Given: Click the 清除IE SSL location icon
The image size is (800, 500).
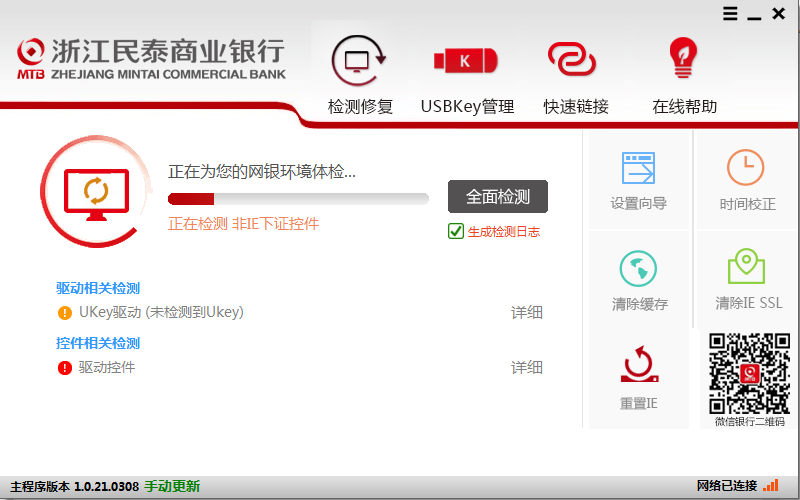Looking at the screenshot, I should click(746, 266).
